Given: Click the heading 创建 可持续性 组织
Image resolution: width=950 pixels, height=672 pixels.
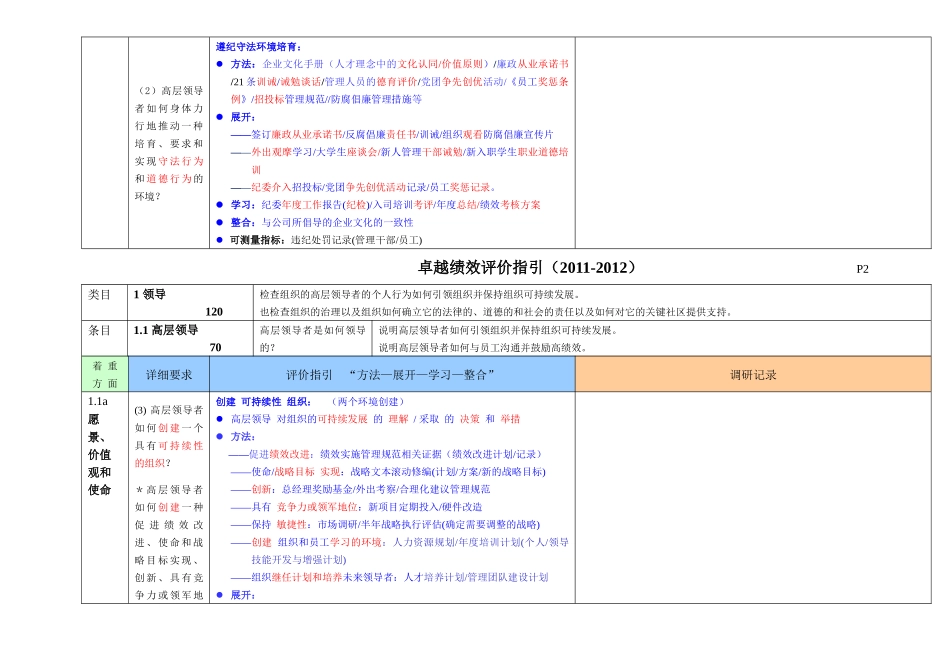Looking at the screenshot, I should (x=263, y=402).
